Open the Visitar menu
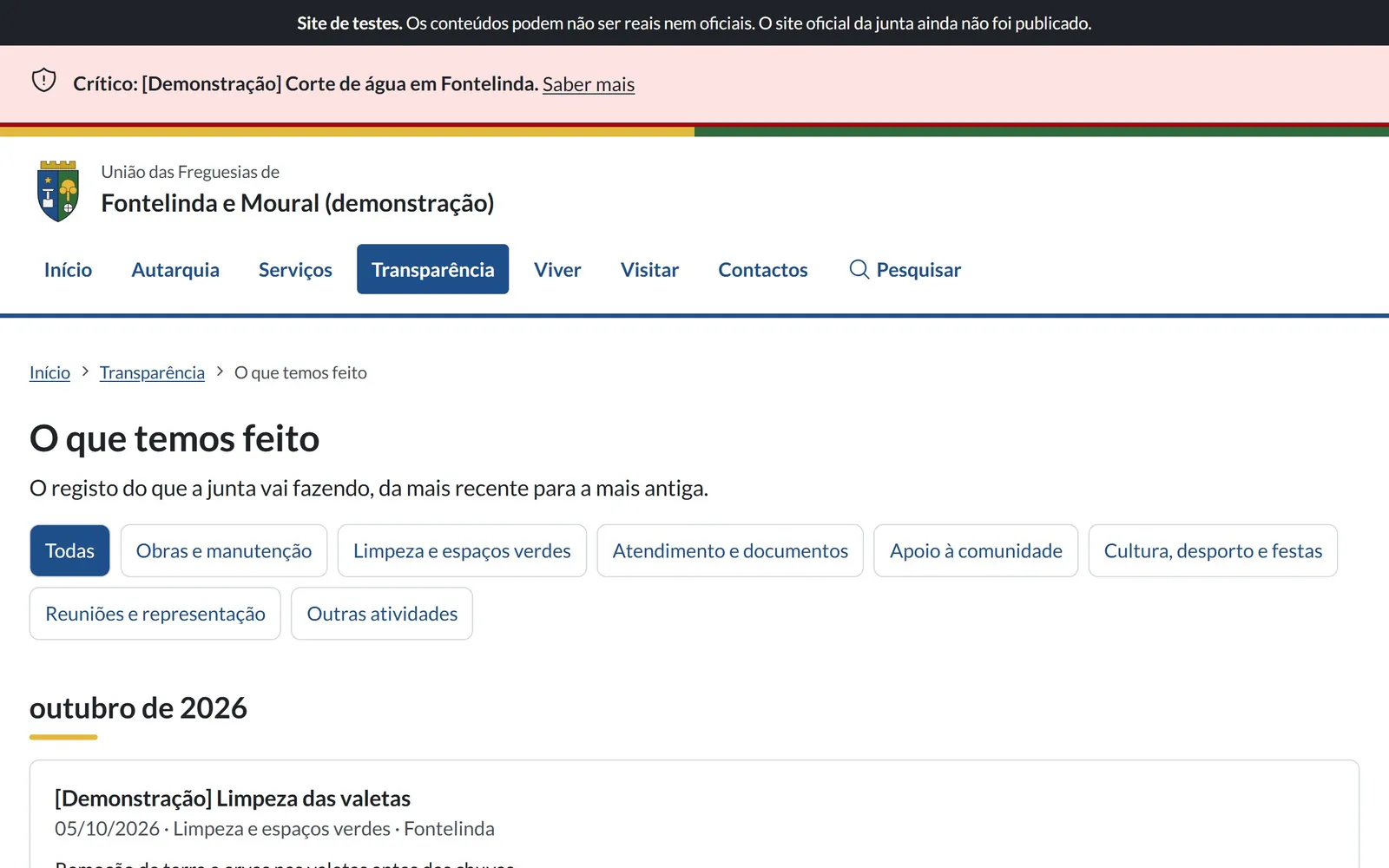Viewport: 1389px width, 868px height. 649,270
